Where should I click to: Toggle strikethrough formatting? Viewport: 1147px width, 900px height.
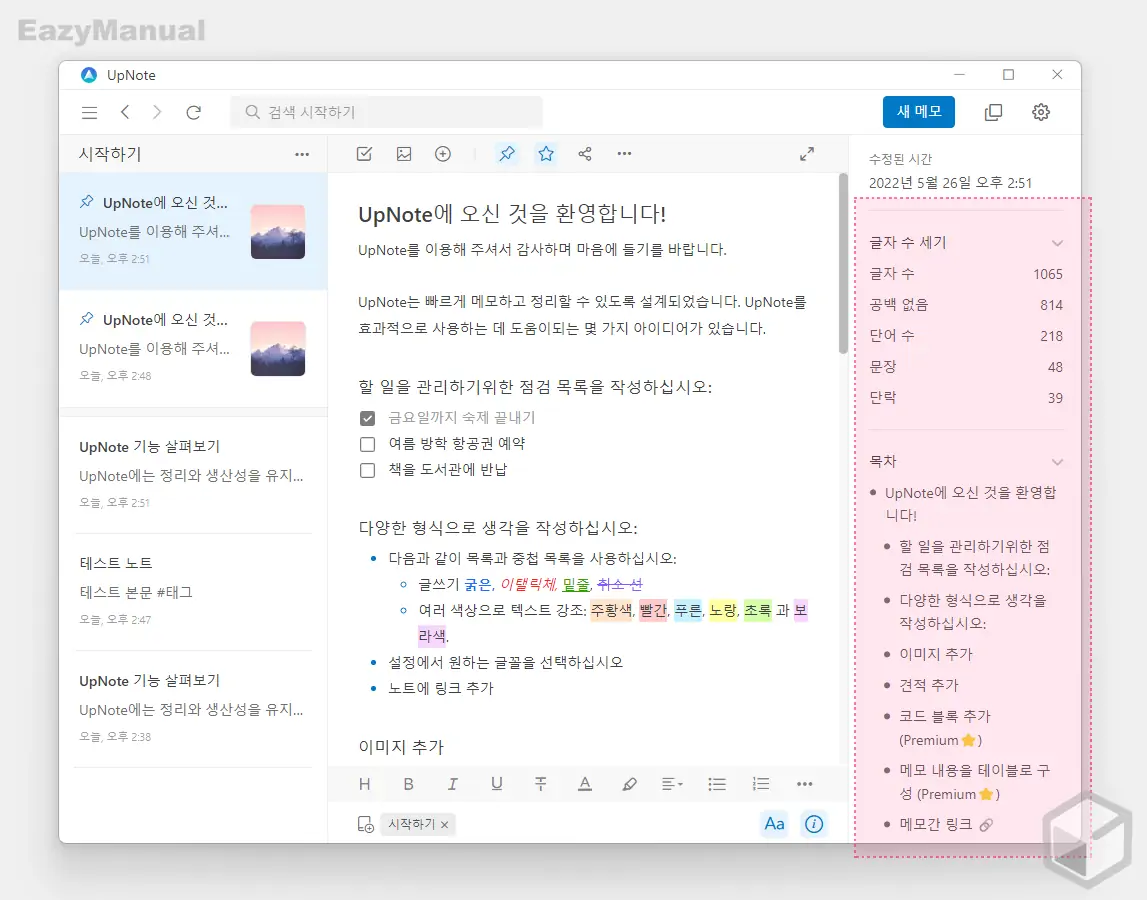coord(541,784)
